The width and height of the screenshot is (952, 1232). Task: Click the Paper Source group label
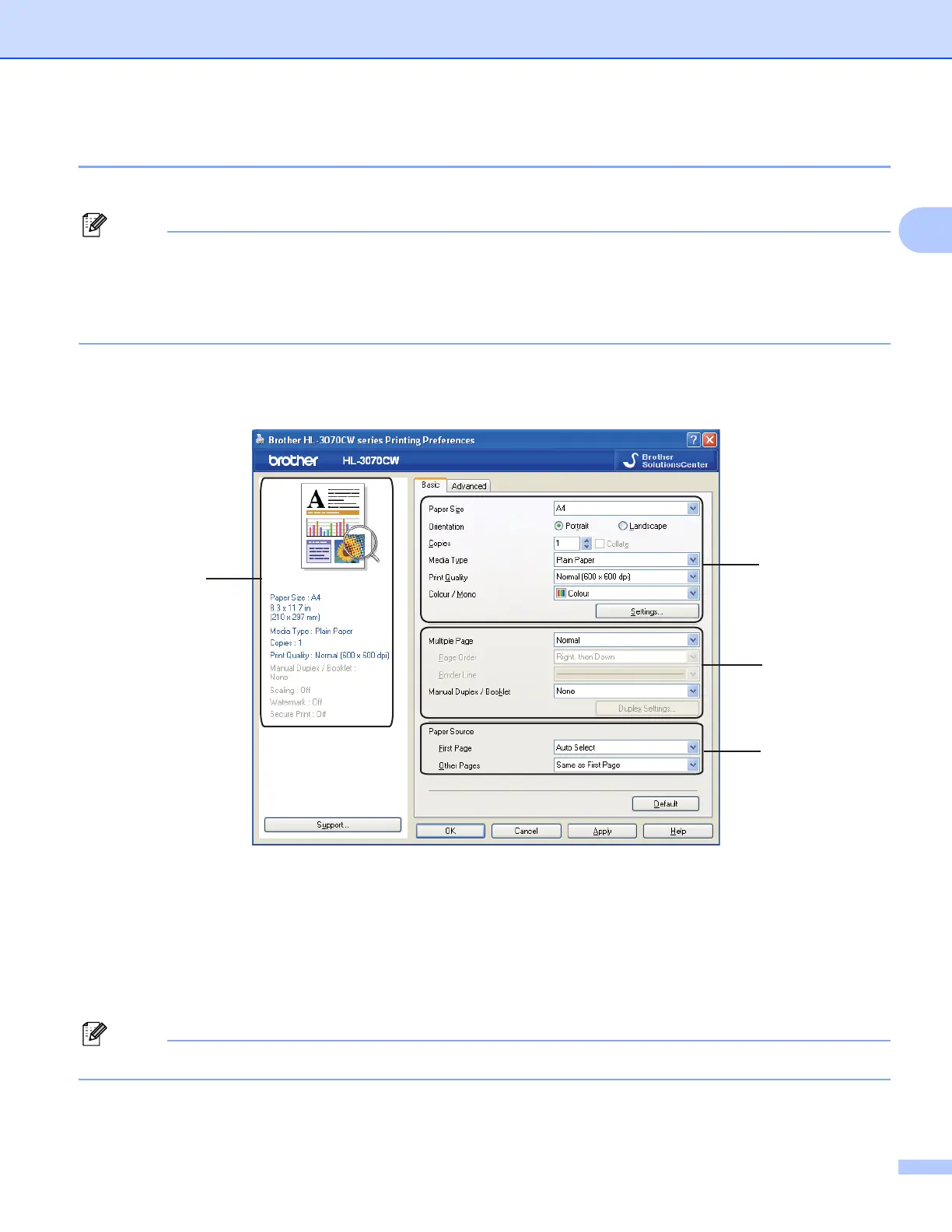tap(451, 731)
